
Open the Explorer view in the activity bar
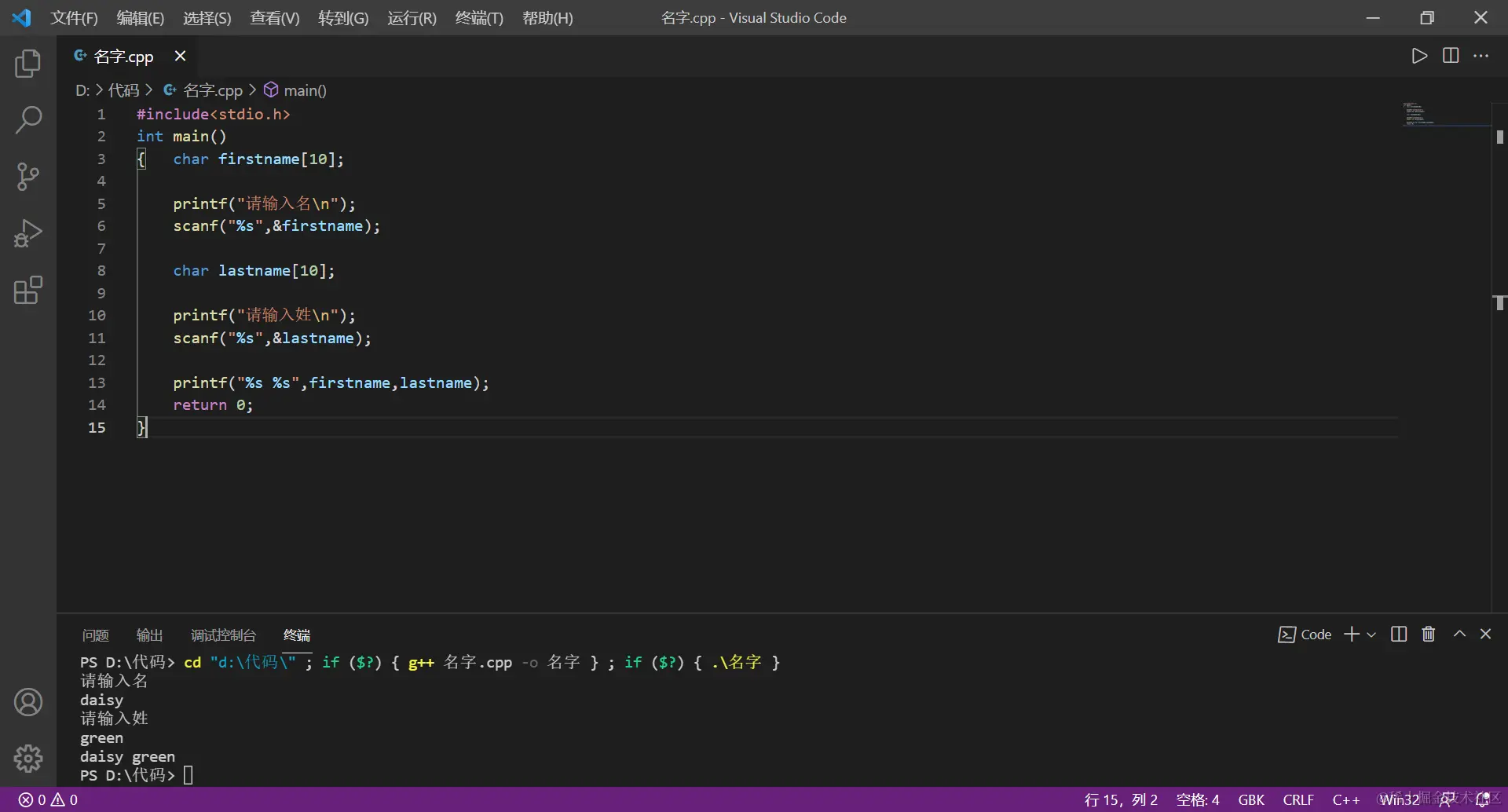(28, 64)
